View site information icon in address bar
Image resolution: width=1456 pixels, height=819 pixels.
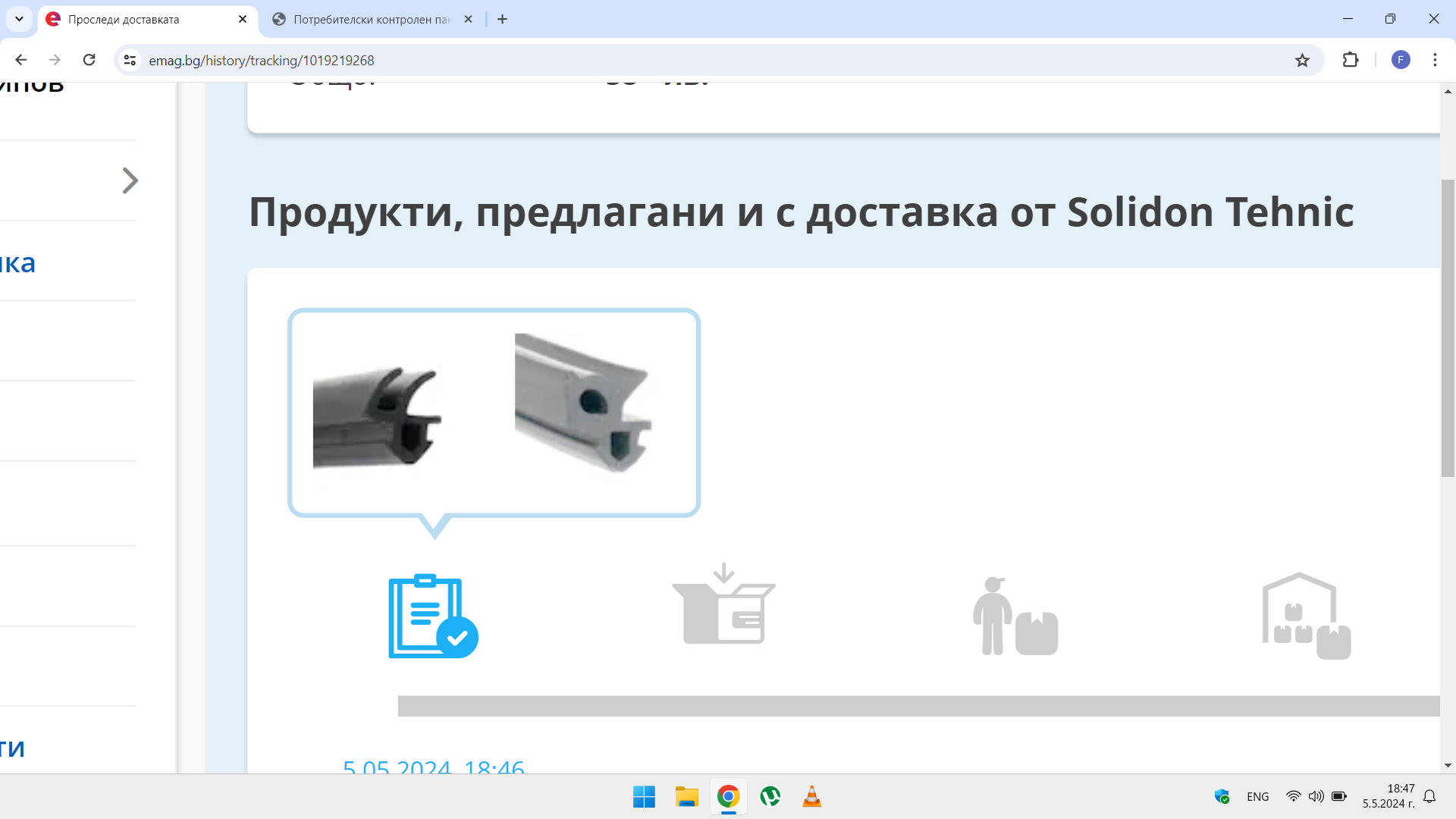coord(130,60)
